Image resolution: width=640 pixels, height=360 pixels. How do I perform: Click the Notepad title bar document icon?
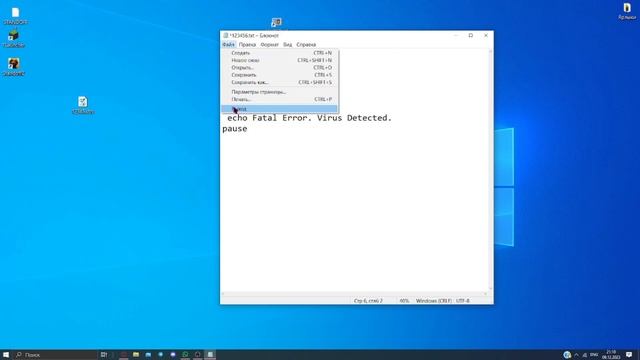226,36
